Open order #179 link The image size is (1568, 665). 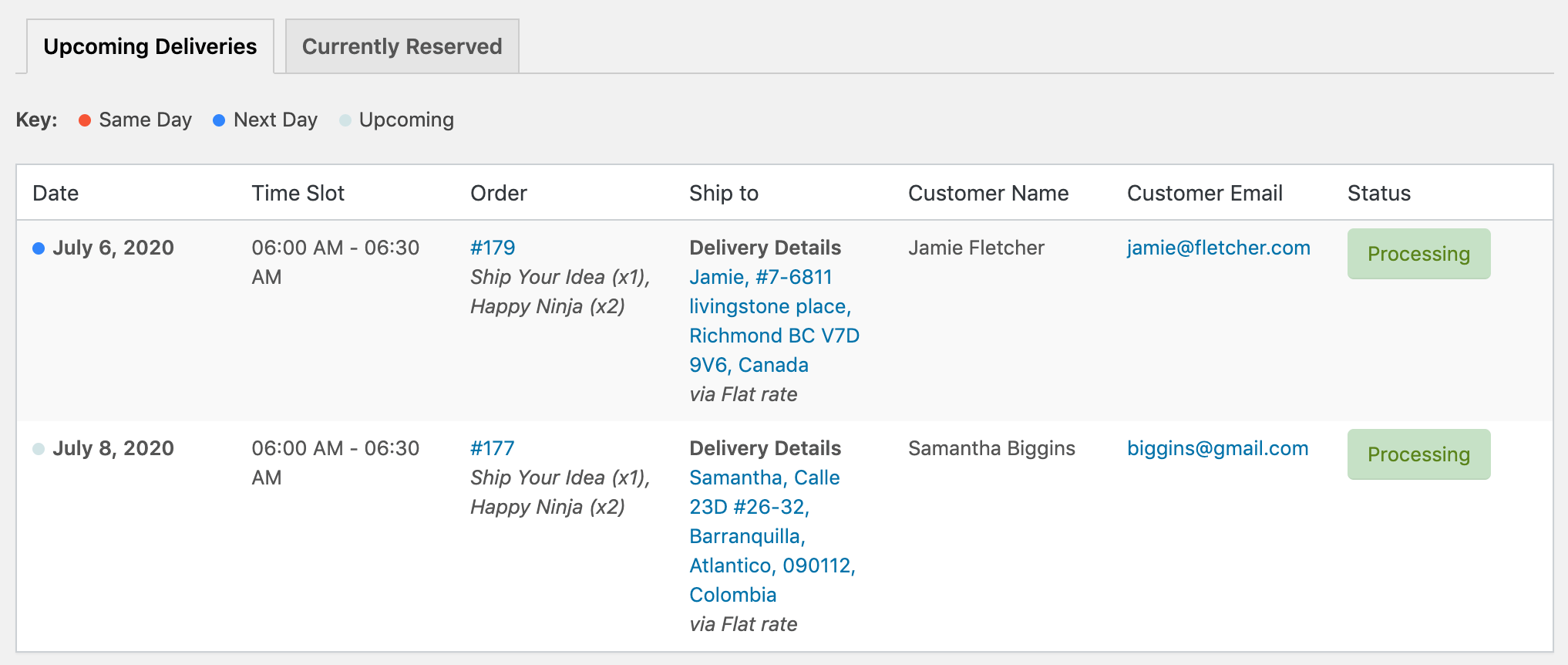tap(493, 248)
